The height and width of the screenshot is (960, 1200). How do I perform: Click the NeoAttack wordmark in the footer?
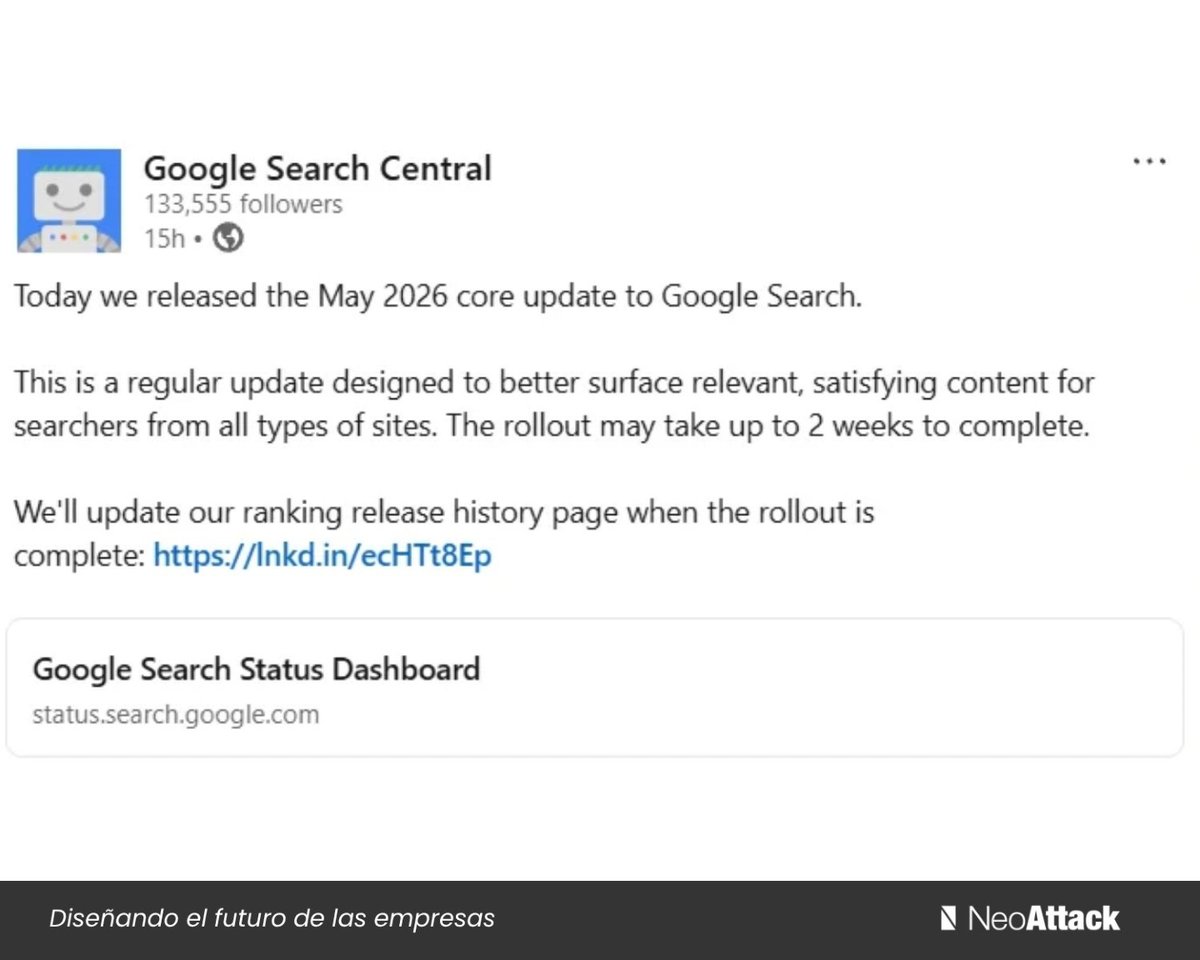pos(1044,917)
